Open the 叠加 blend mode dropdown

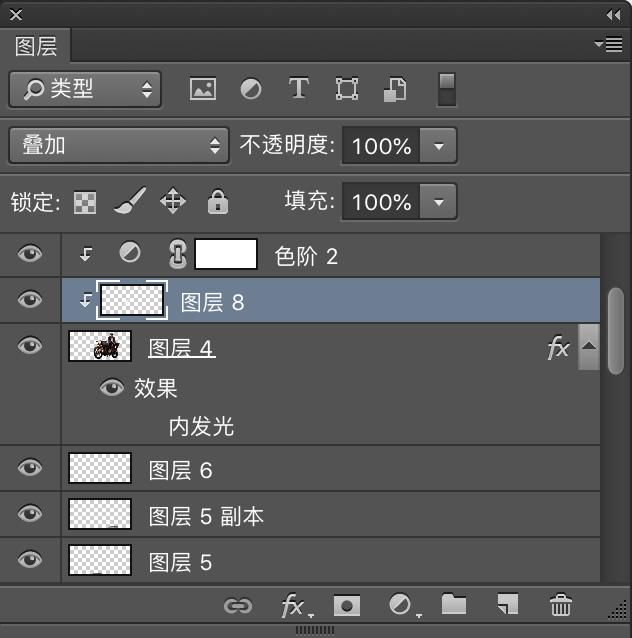click(119, 146)
